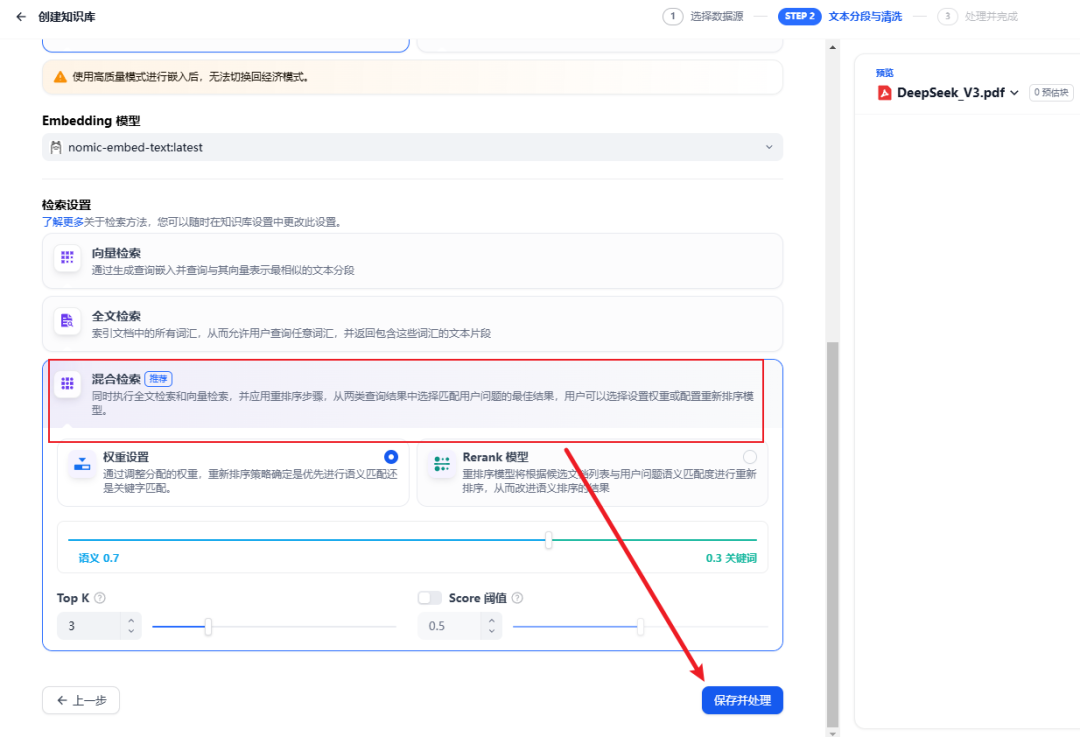Select STEP 2 文本分段与清洗

point(840,17)
